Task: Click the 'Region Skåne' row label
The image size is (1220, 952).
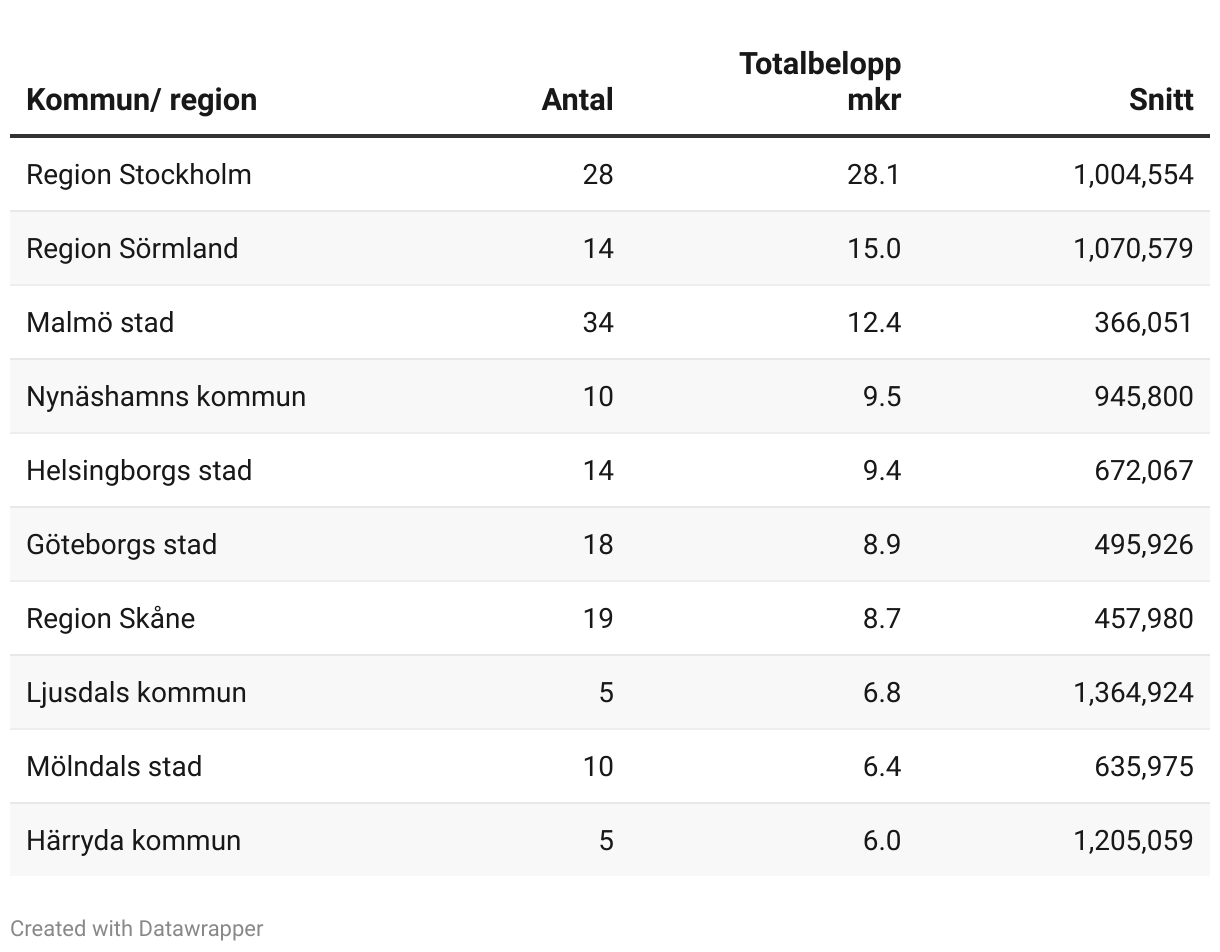Action: [x=111, y=619]
